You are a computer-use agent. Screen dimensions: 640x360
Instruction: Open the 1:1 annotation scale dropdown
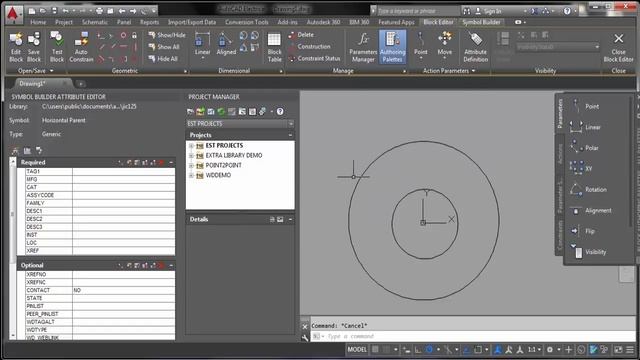pos(534,349)
